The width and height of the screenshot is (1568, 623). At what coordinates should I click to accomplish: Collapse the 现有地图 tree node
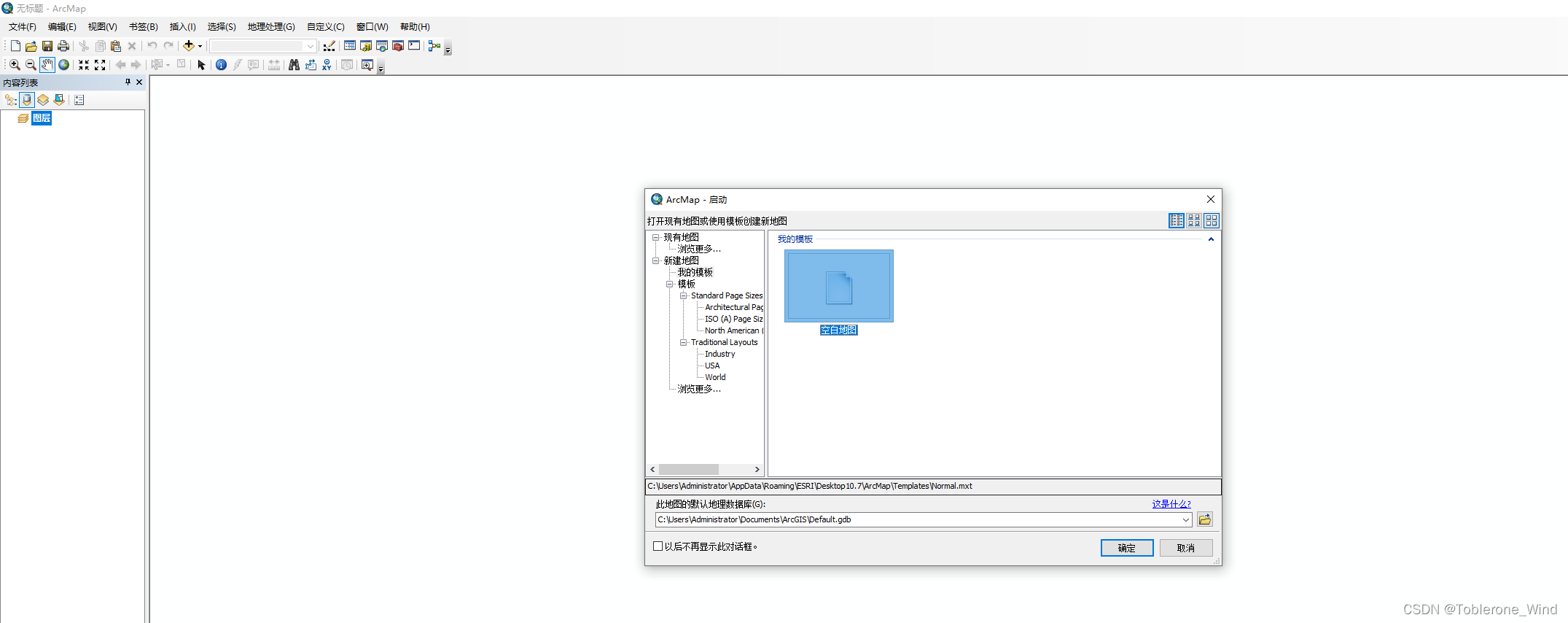(655, 237)
